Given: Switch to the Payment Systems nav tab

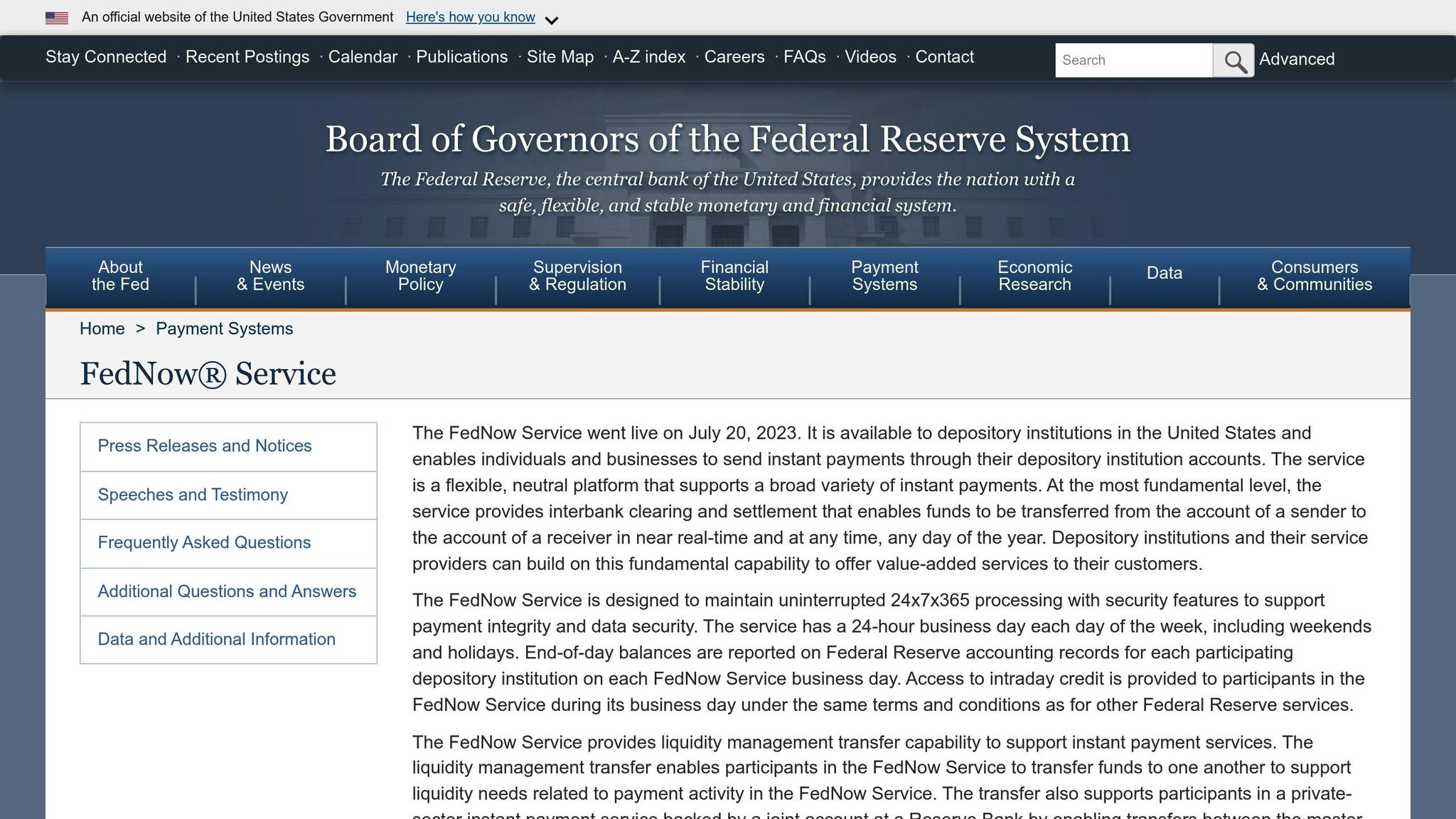Looking at the screenshot, I should point(884,276).
